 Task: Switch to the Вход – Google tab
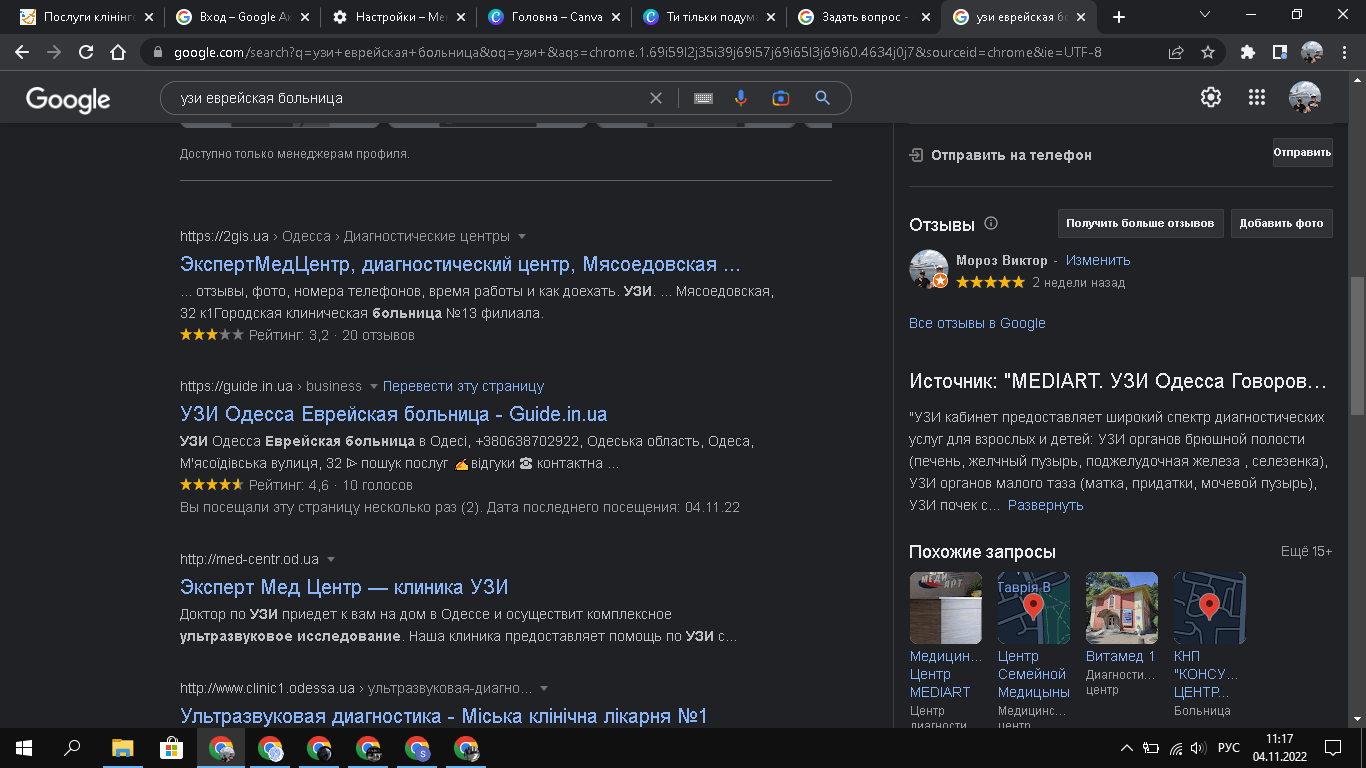(x=239, y=17)
